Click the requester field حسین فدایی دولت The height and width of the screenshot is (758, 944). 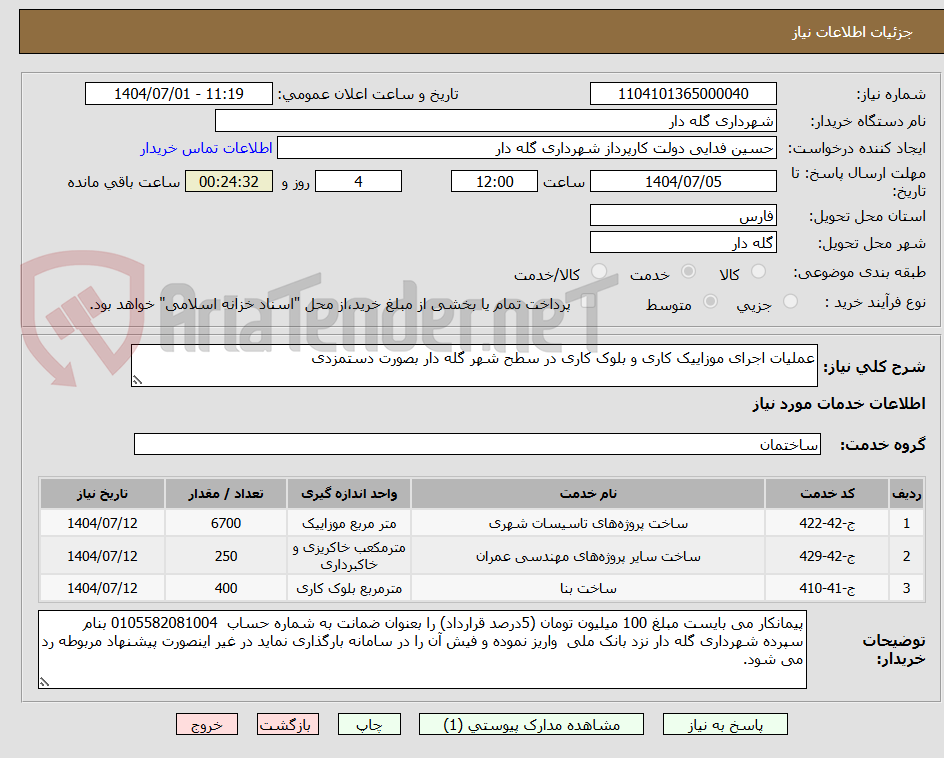click(x=527, y=148)
